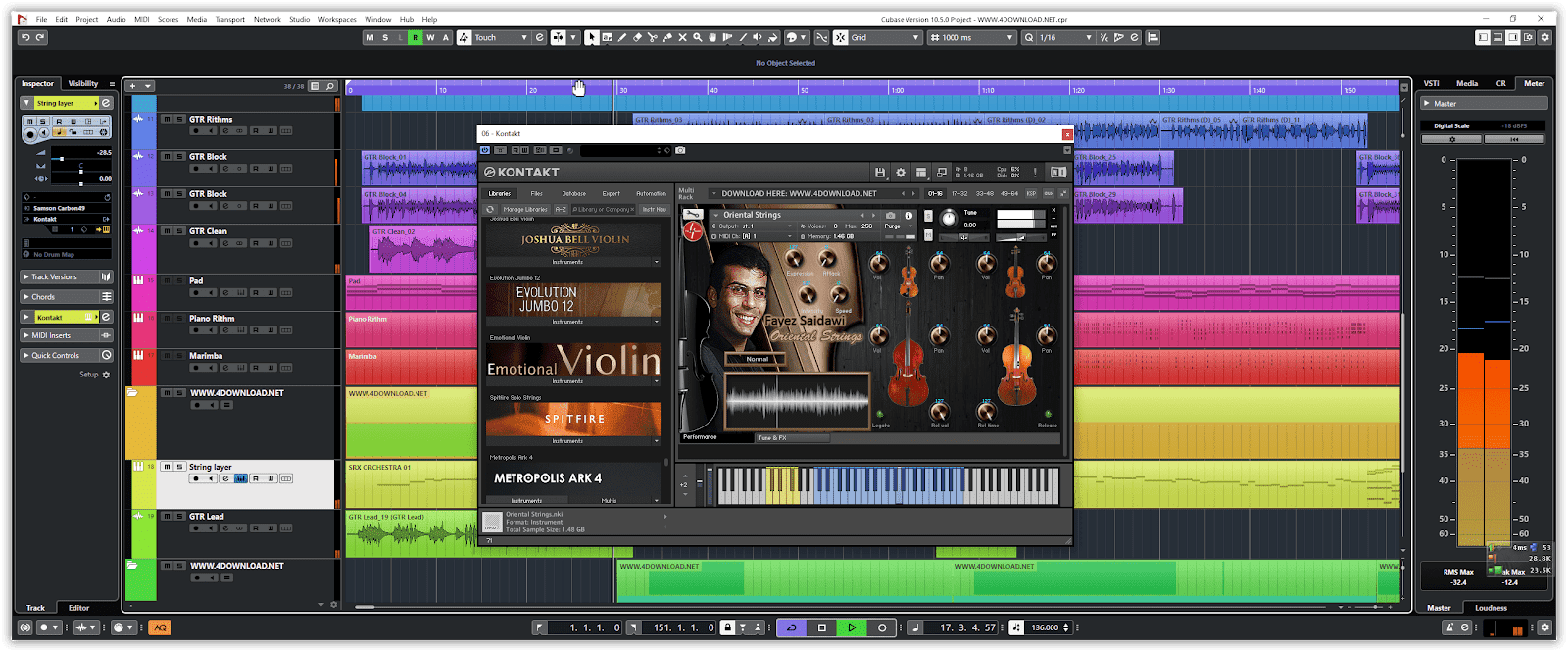Click Manage Libraries button
Image resolution: width=1568 pixels, height=652 pixels.
point(525,209)
